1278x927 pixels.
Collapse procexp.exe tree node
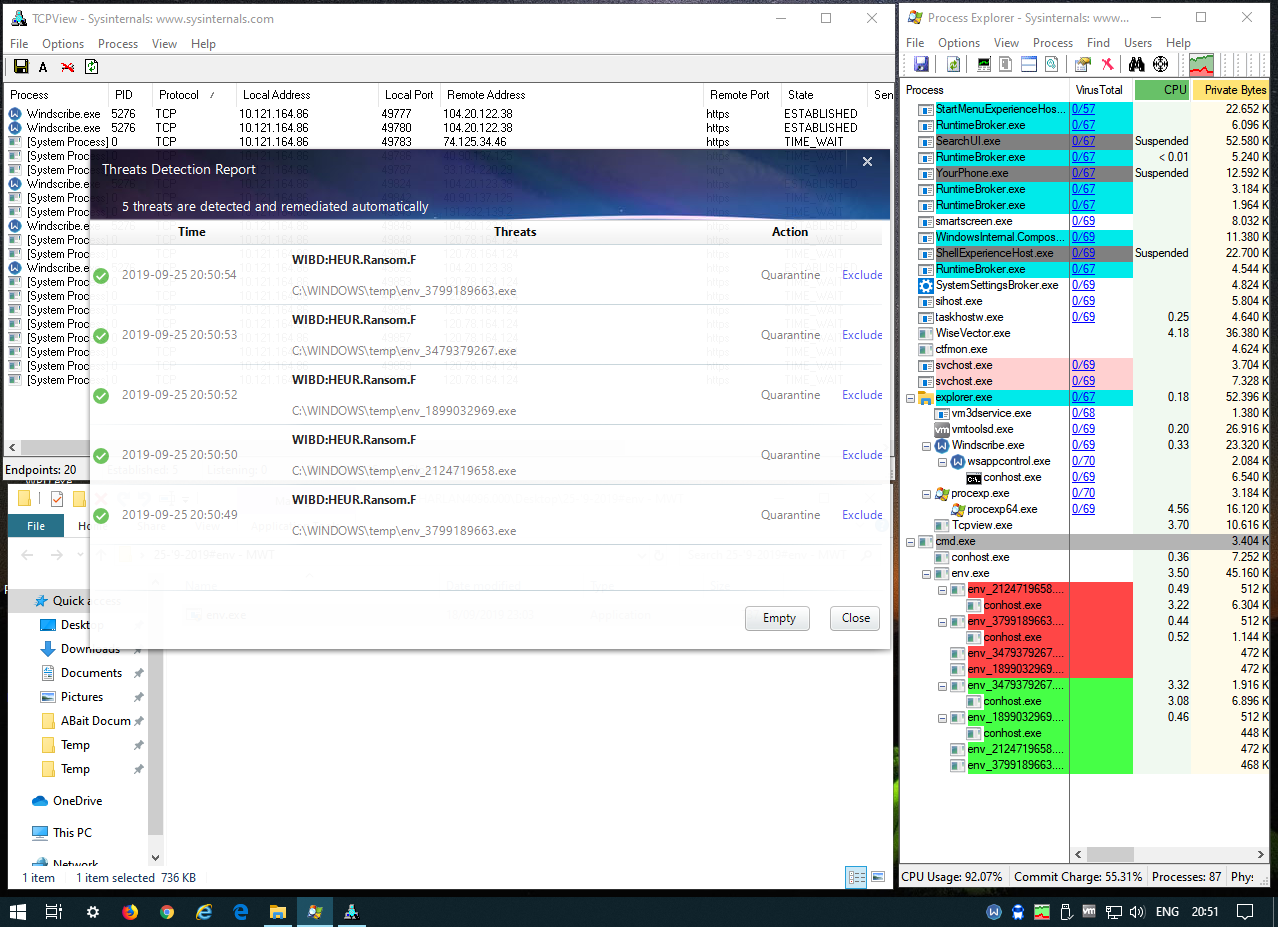pyautogui.click(x=927, y=493)
